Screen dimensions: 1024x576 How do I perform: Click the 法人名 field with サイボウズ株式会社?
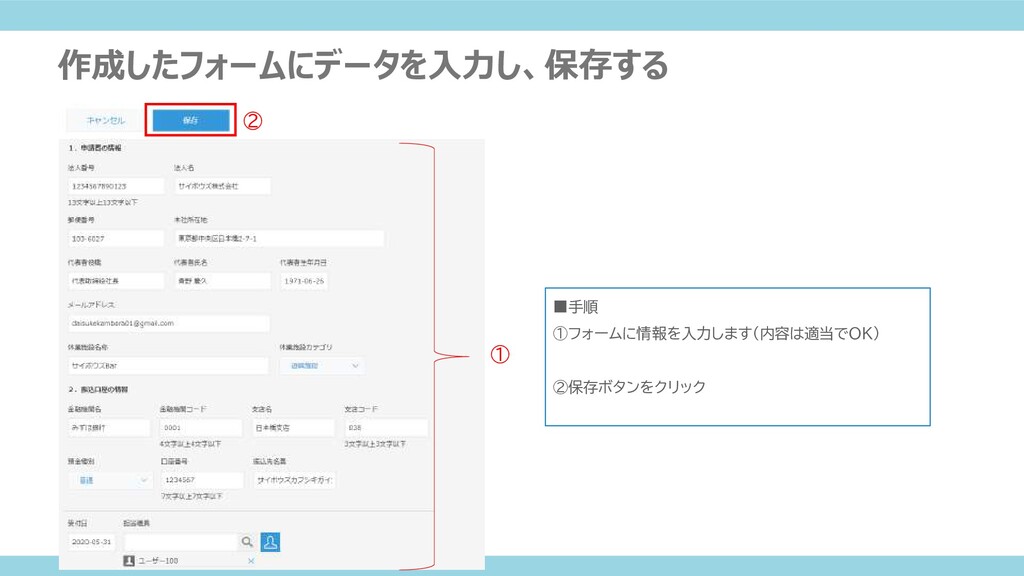pos(222,186)
